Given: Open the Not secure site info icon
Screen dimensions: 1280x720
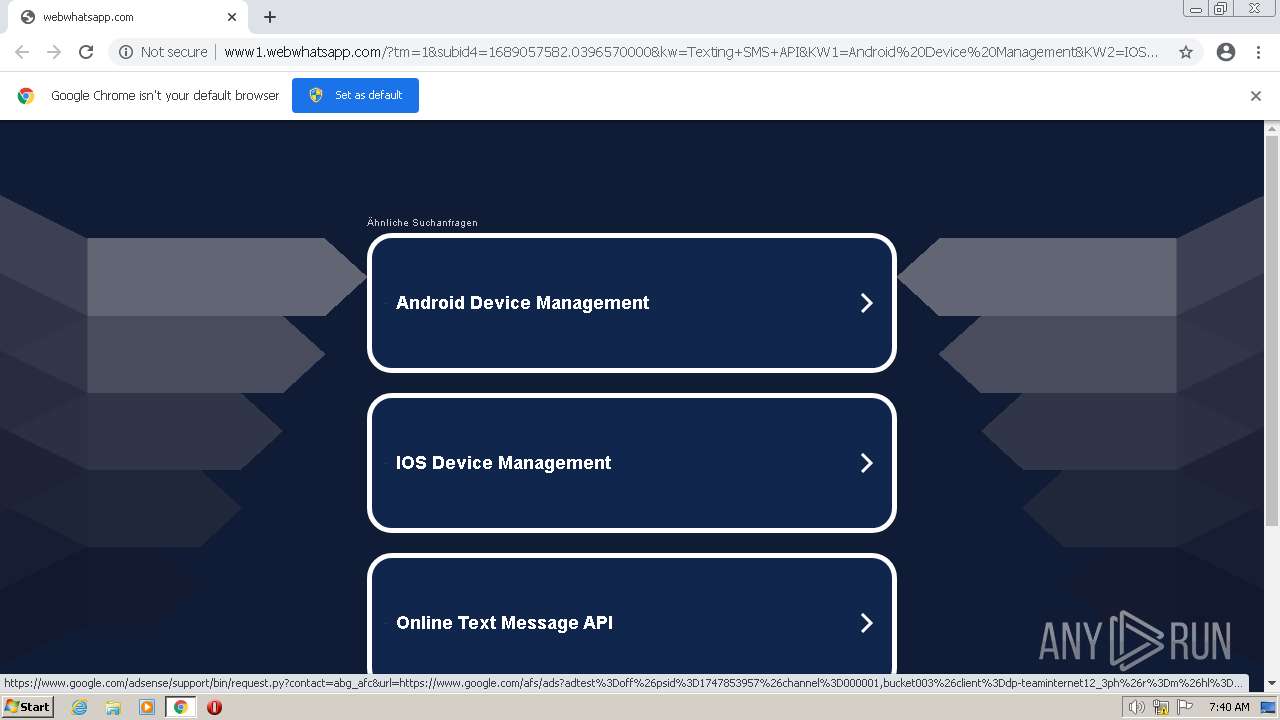Looking at the screenshot, I should pos(126,52).
